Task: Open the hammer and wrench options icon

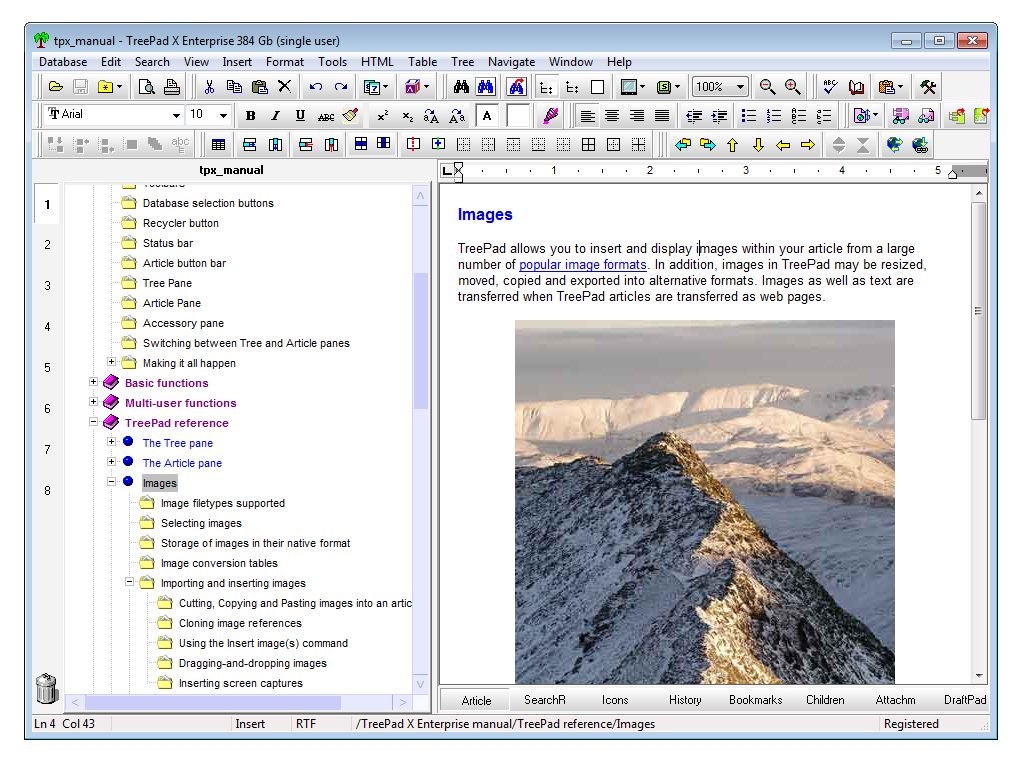Action: tap(928, 87)
